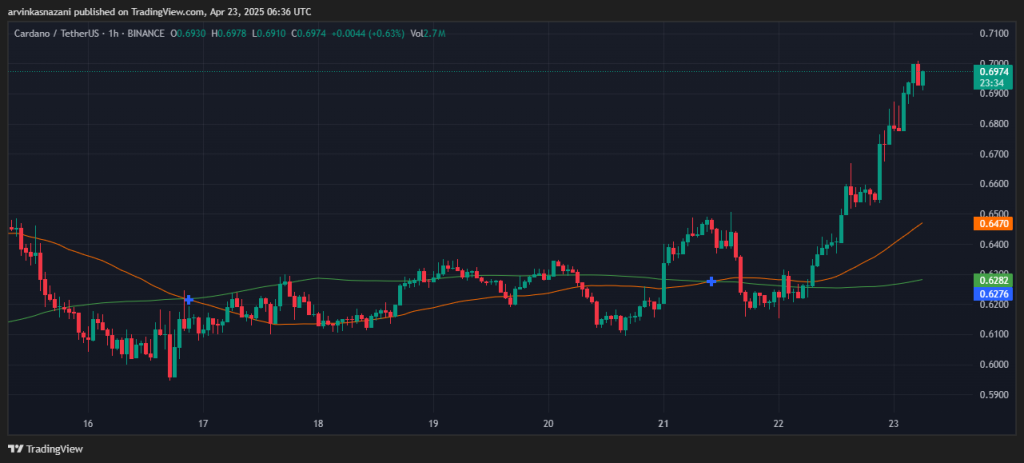Click the BINANCE exchange name
The height and width of the screenshot is (463, 1024).
[x=145, y=35]
